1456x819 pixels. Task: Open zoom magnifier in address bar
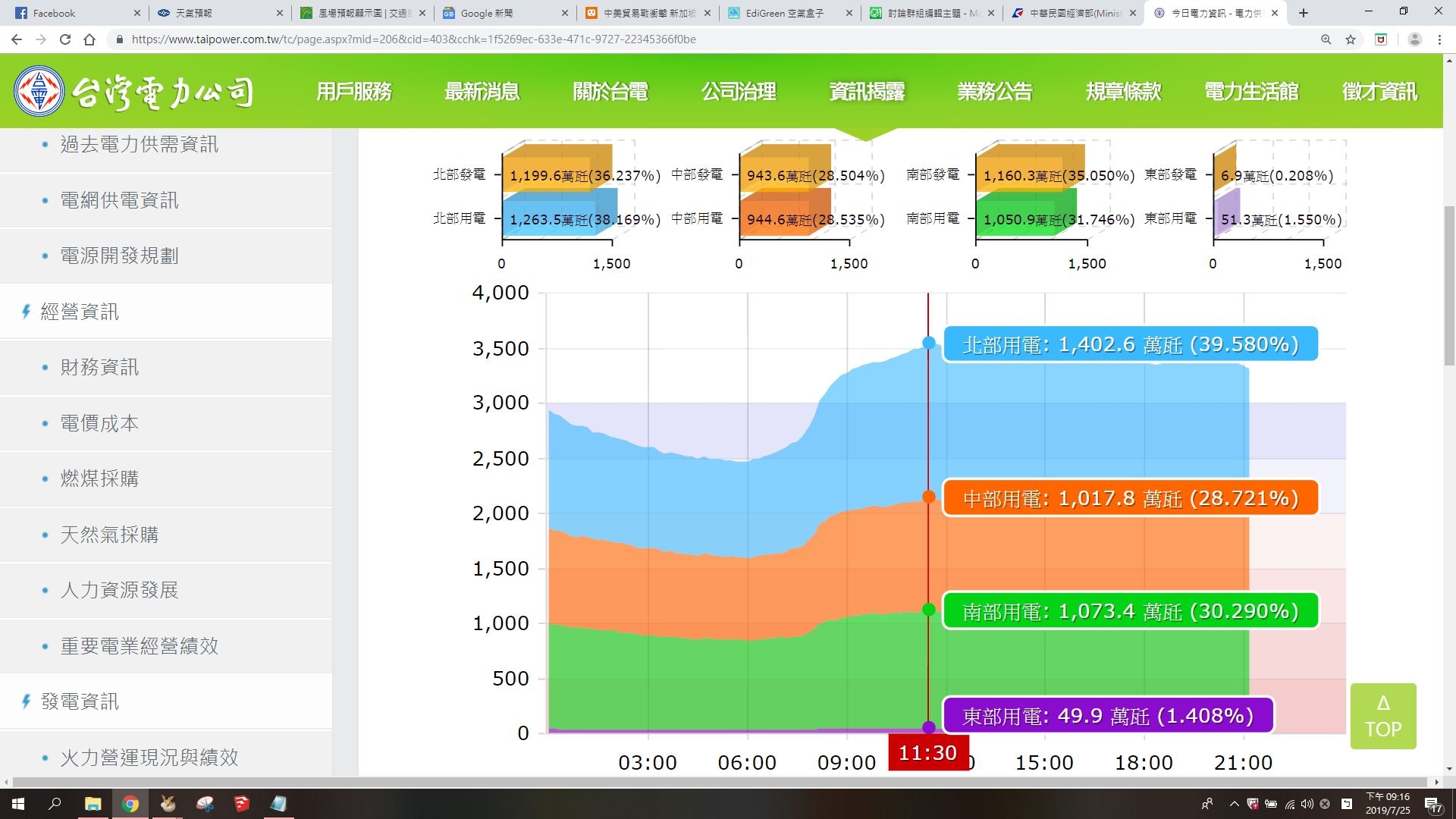[1326, 39]
